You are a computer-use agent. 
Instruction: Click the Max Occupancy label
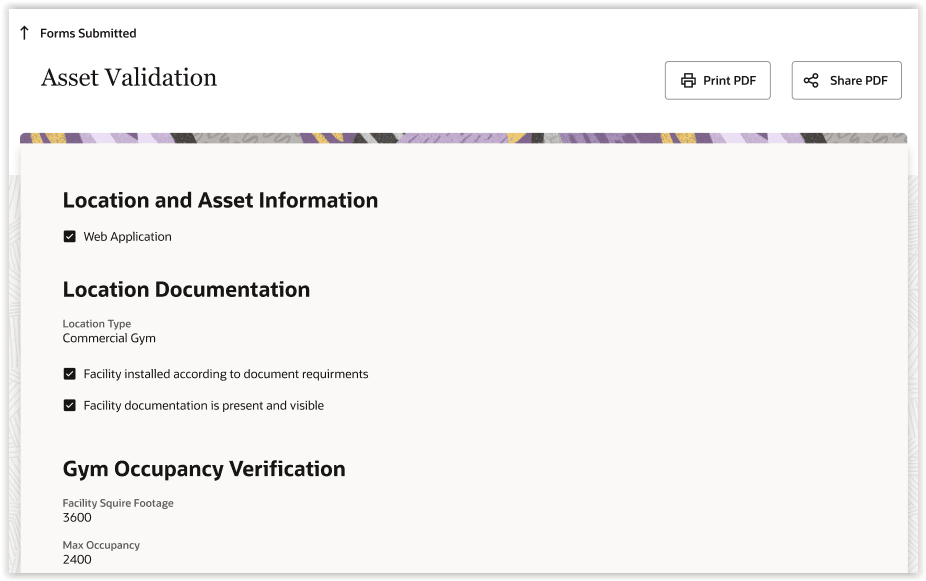(101, 545)
